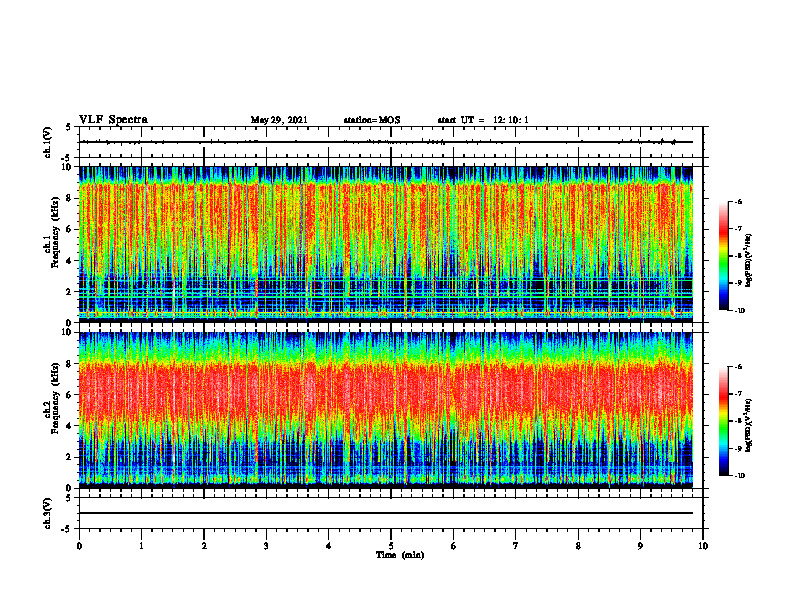This screenshot has height=612, width=792.
Task: Click the "-8" label on ch.1 color bar
Action: [738, 256]
